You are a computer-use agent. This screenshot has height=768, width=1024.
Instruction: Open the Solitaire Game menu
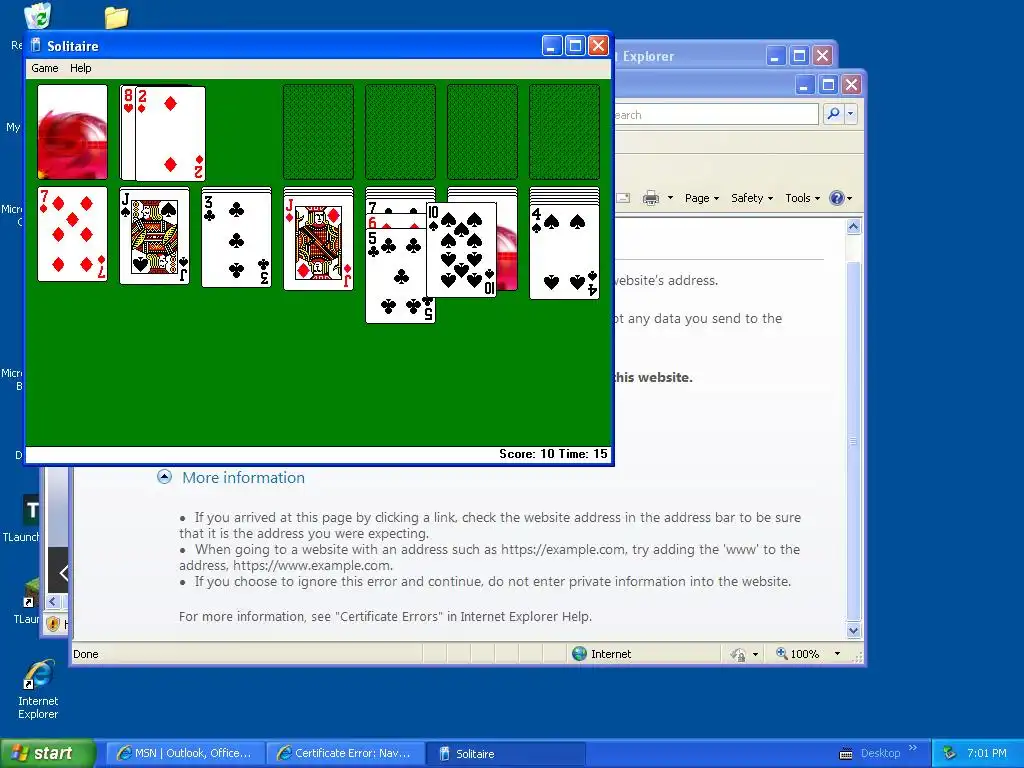[x=44, y=68]
